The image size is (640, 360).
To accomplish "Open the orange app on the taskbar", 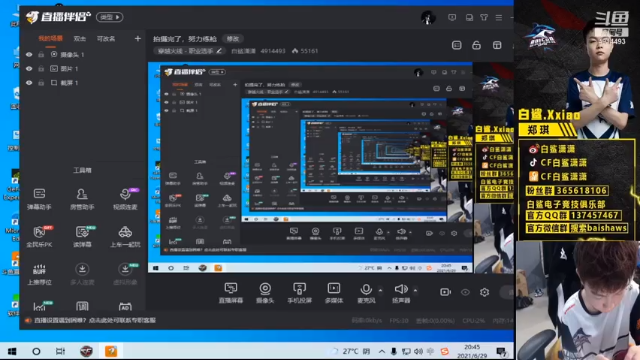I will (x=111, y=351).
